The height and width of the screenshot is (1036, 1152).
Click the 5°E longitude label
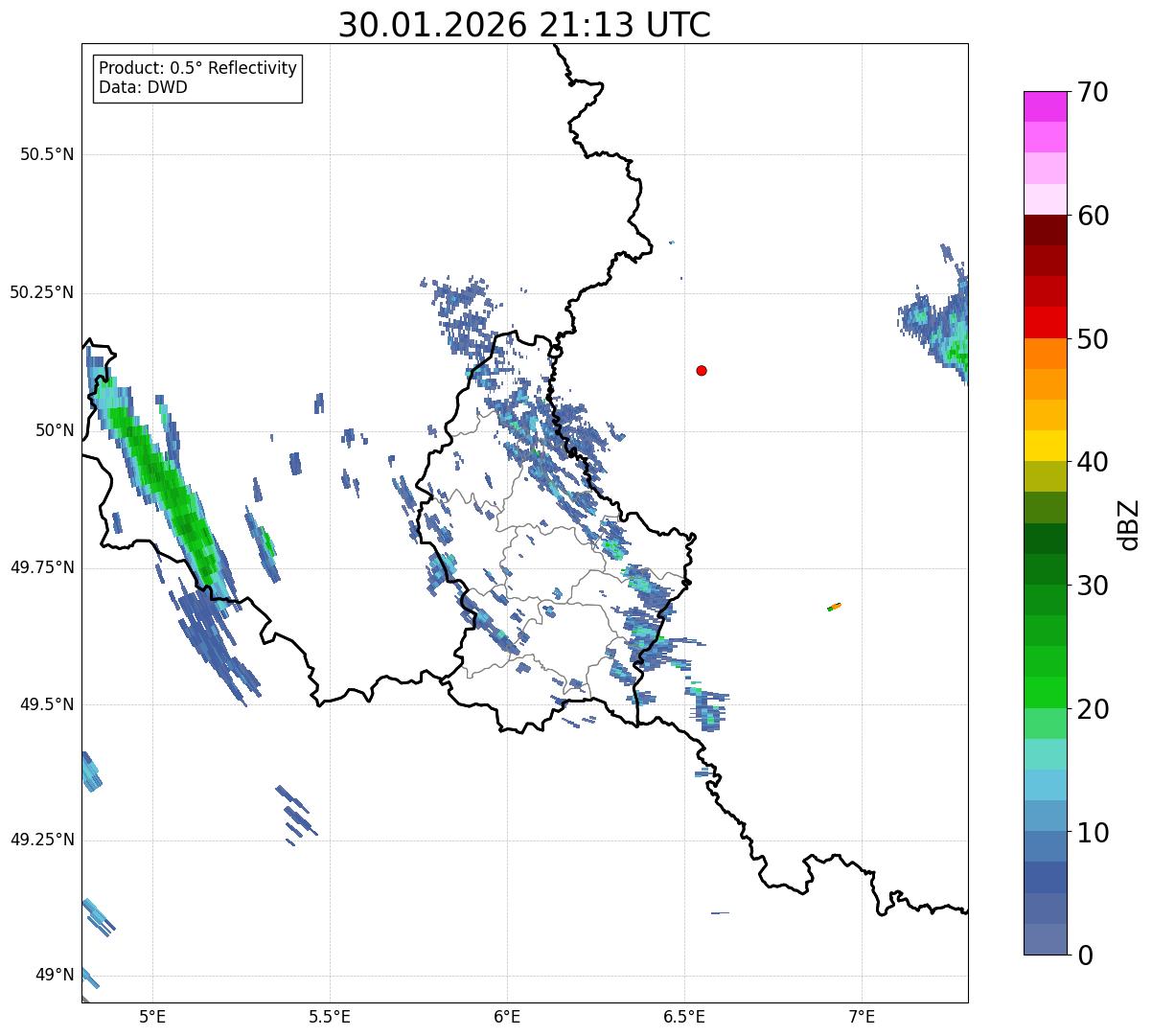coord(152,1016)
